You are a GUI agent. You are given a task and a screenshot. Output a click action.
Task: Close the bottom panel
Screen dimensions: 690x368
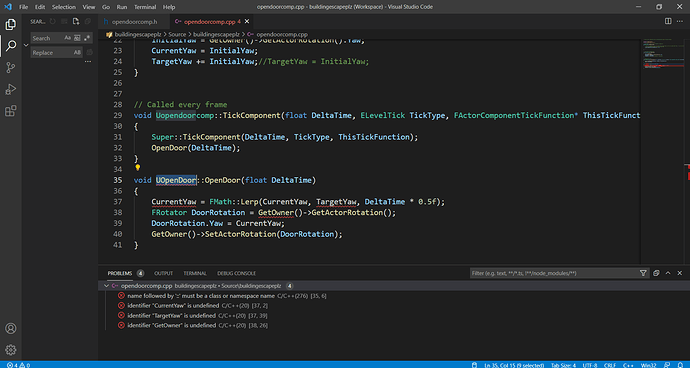pos(680,273)
